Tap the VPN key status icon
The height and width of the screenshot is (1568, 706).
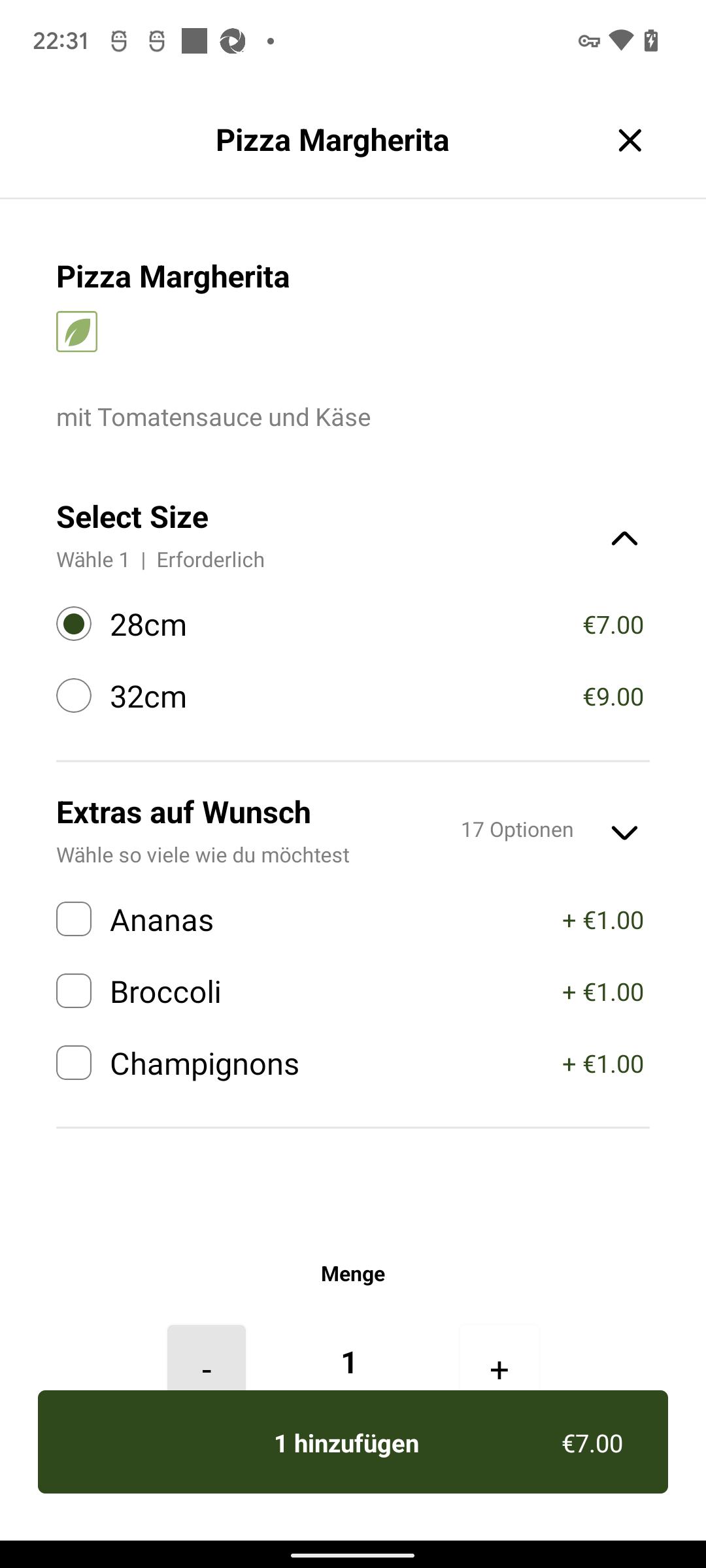point(589,41)
